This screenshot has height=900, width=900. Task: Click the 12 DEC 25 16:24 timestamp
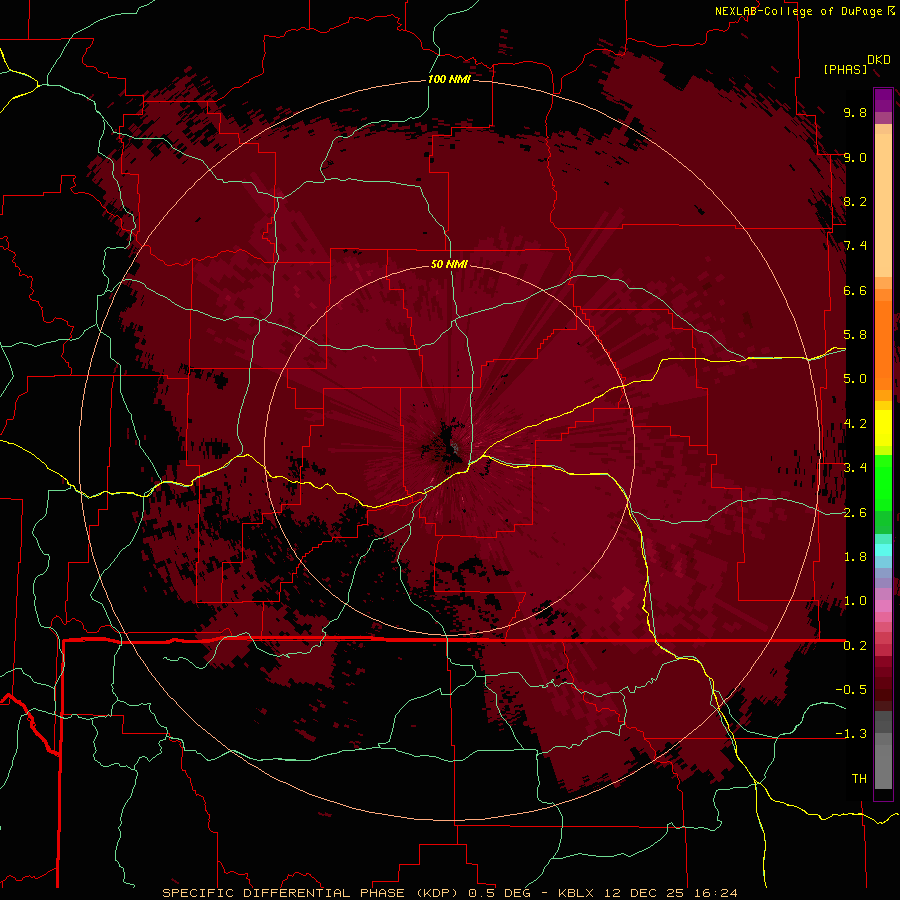[670, 893]
